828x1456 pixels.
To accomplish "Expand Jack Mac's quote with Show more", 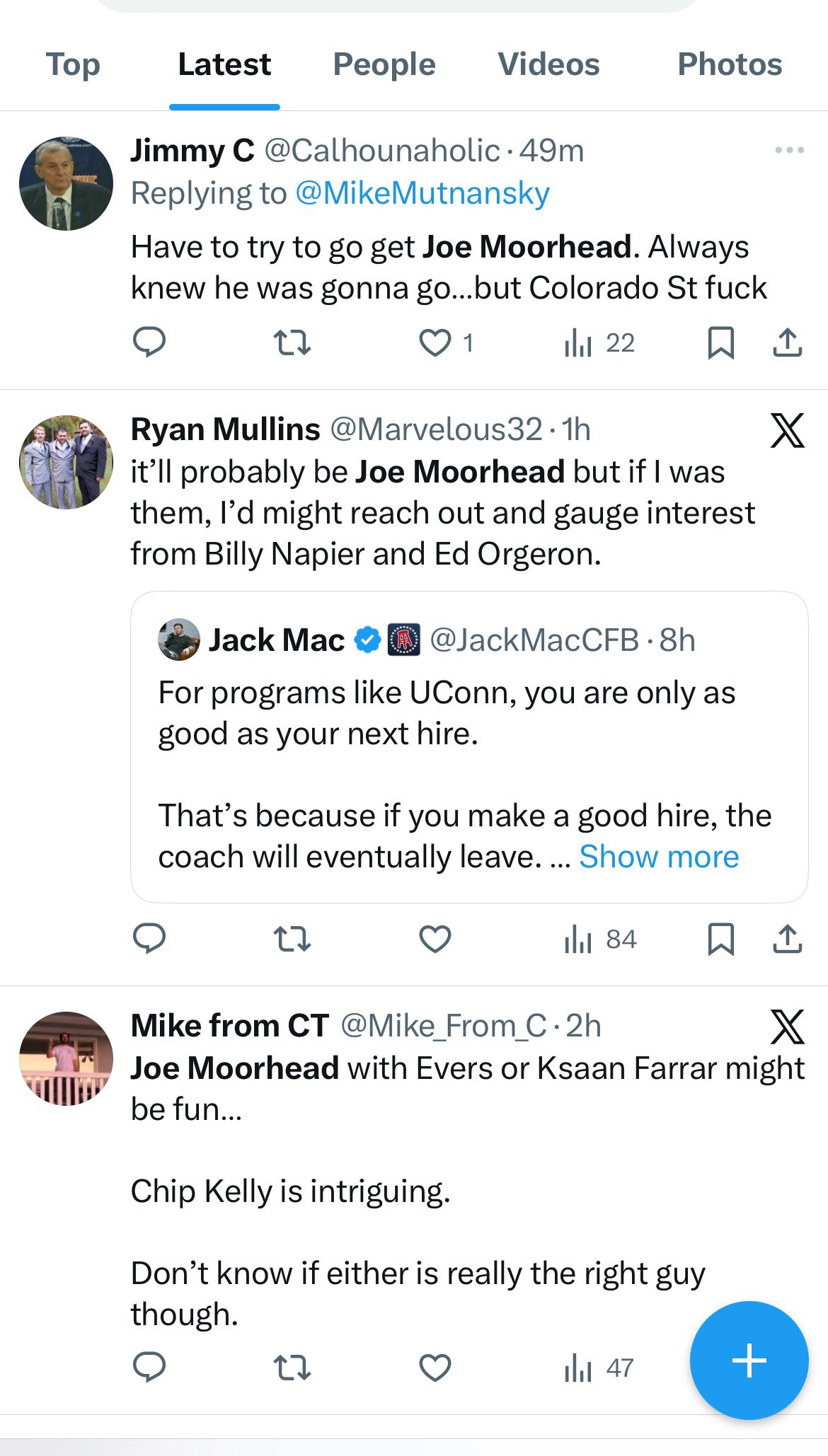I will (658, 857).
